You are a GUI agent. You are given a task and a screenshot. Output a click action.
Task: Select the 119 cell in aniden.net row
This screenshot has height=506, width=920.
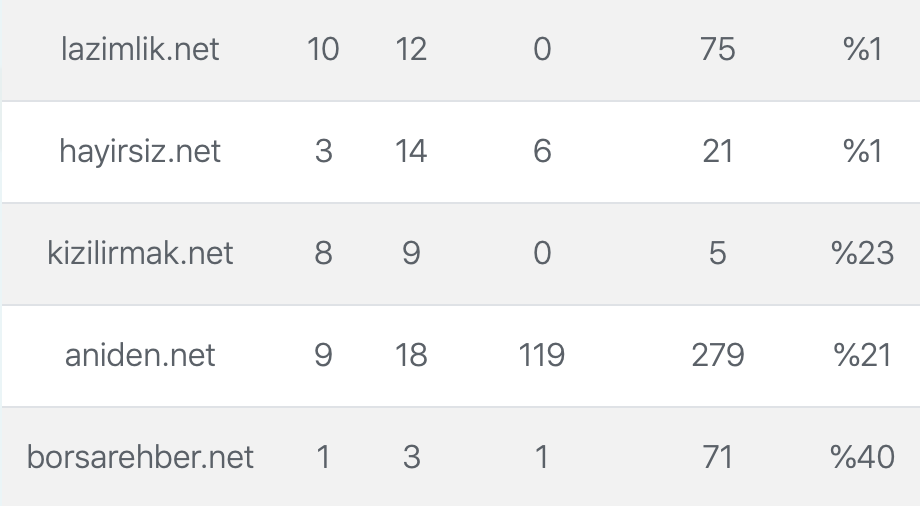[x=542, y=355]
